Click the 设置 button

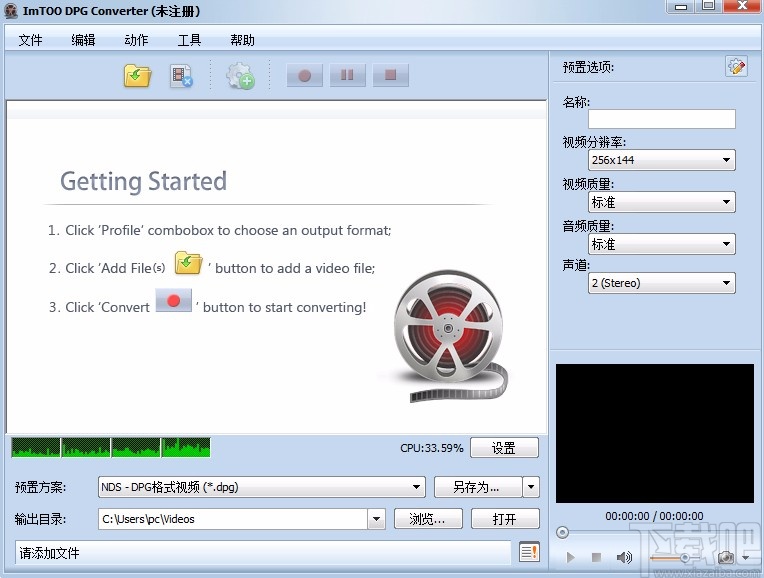(x=504, y=448)
